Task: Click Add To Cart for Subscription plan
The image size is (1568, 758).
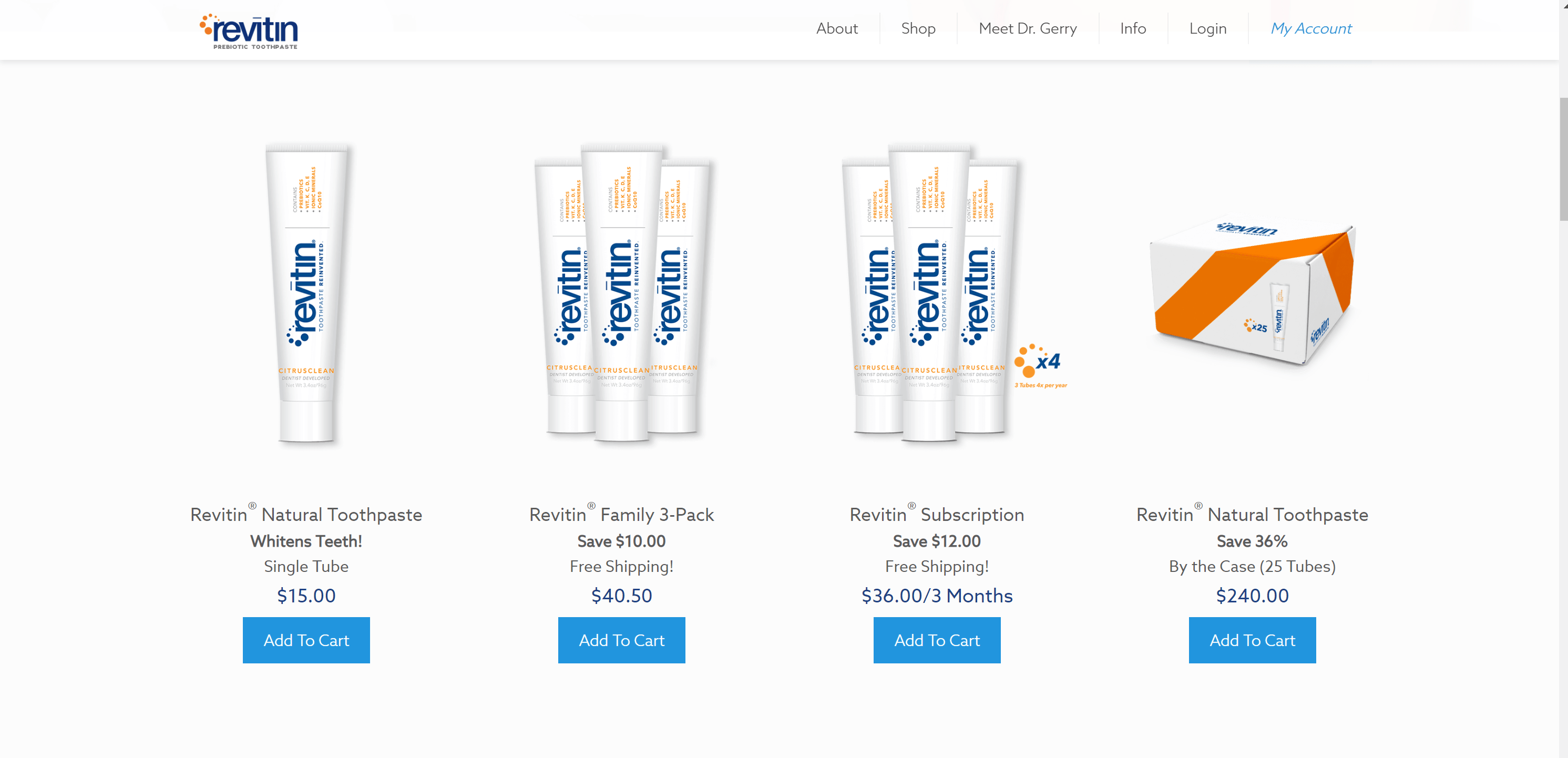Action: coord(937,640)
